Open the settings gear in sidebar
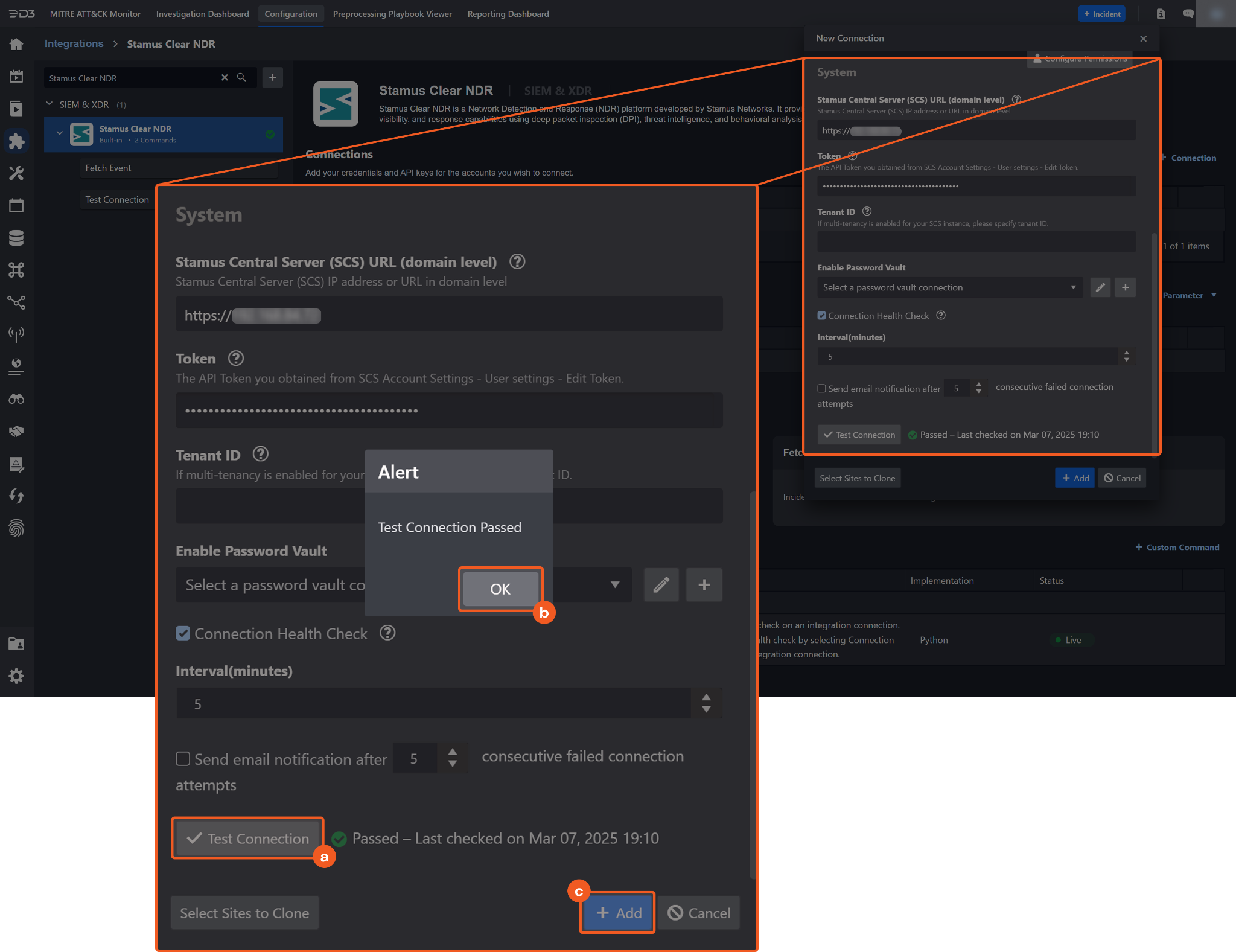 [x=16, y=676]
